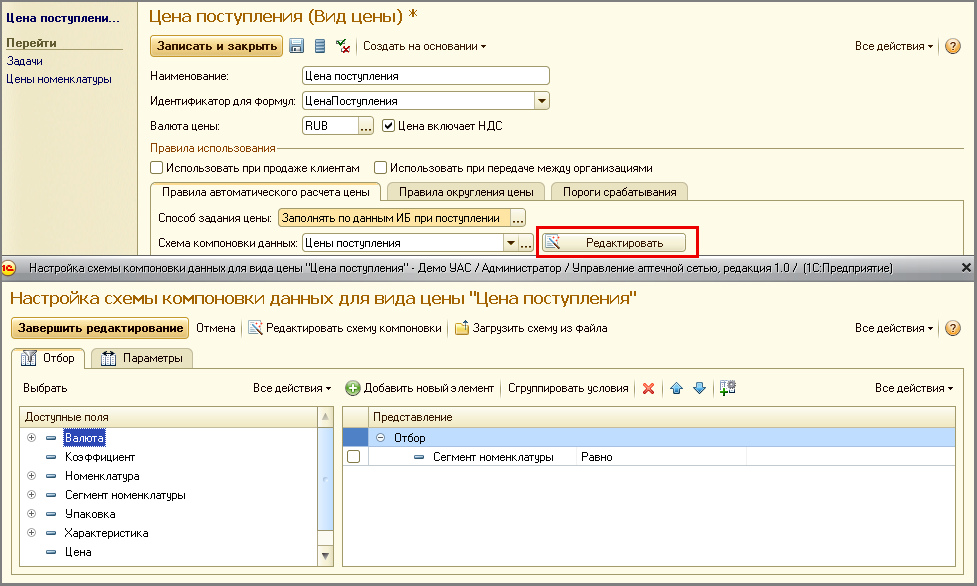Click the custom settings icon with gear

click(727, 388)
